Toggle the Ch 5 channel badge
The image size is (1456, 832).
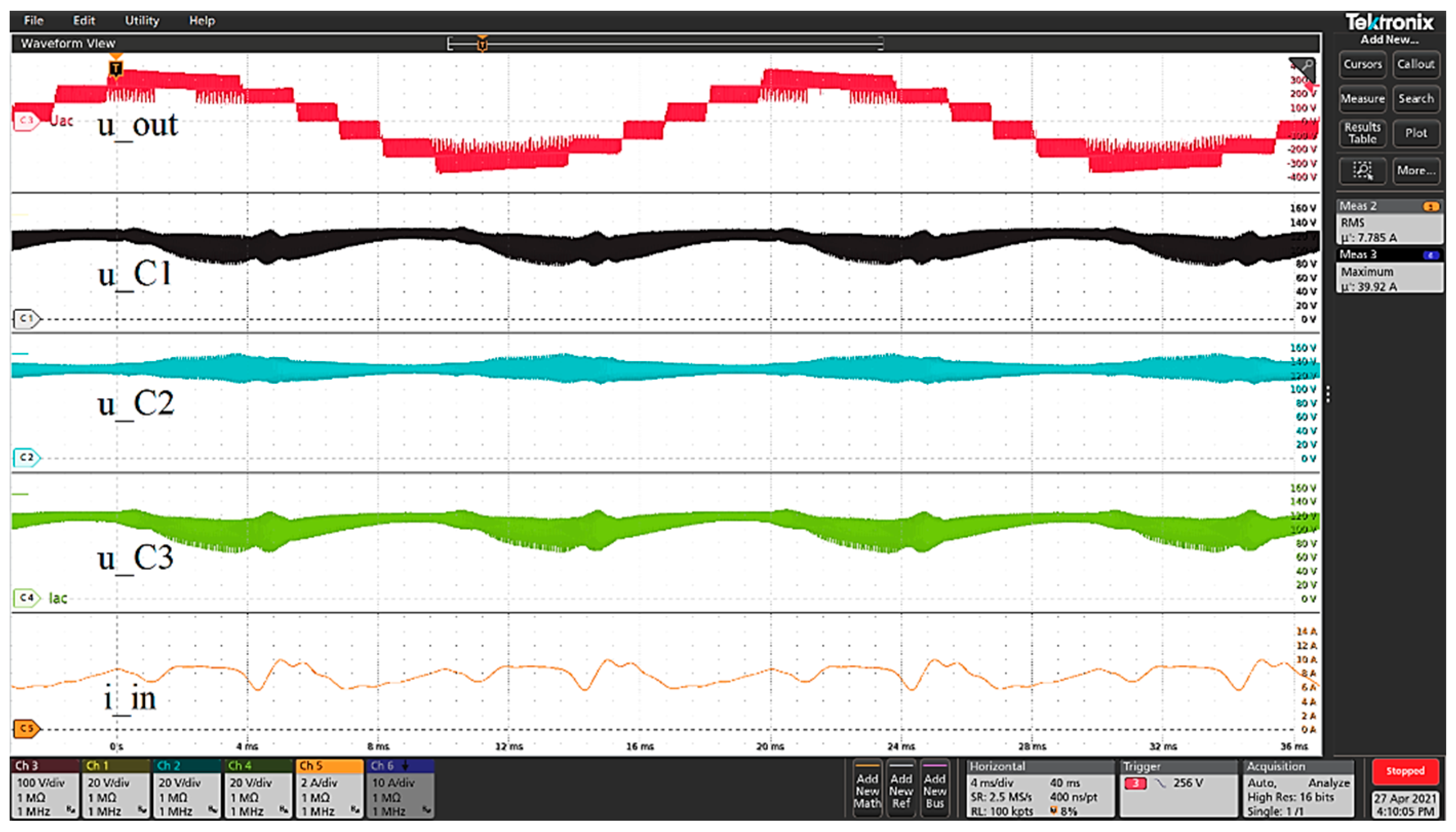pos(330,788)
